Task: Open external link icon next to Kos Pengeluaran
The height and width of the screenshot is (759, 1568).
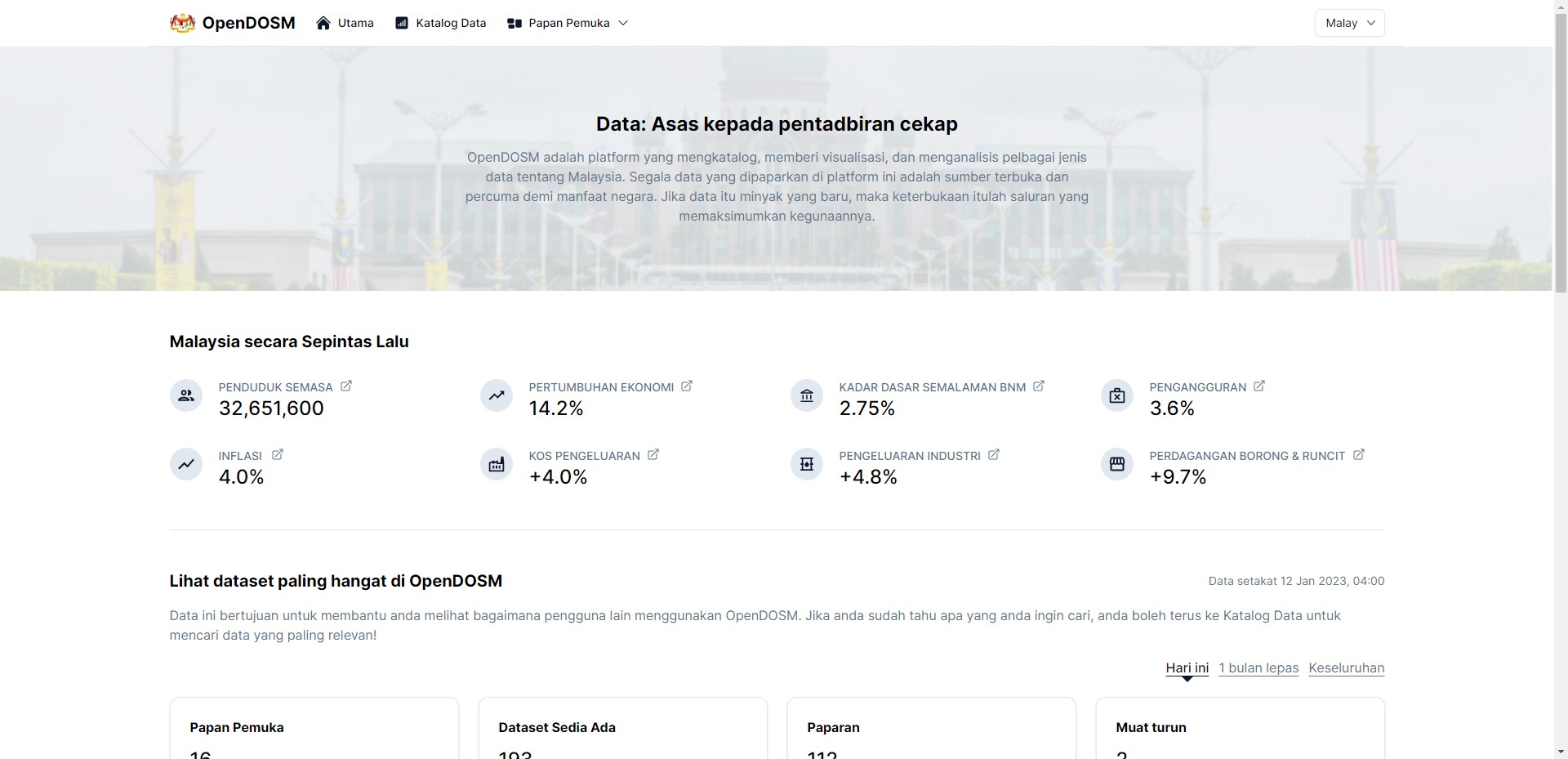Action: (x=653, y=454)
